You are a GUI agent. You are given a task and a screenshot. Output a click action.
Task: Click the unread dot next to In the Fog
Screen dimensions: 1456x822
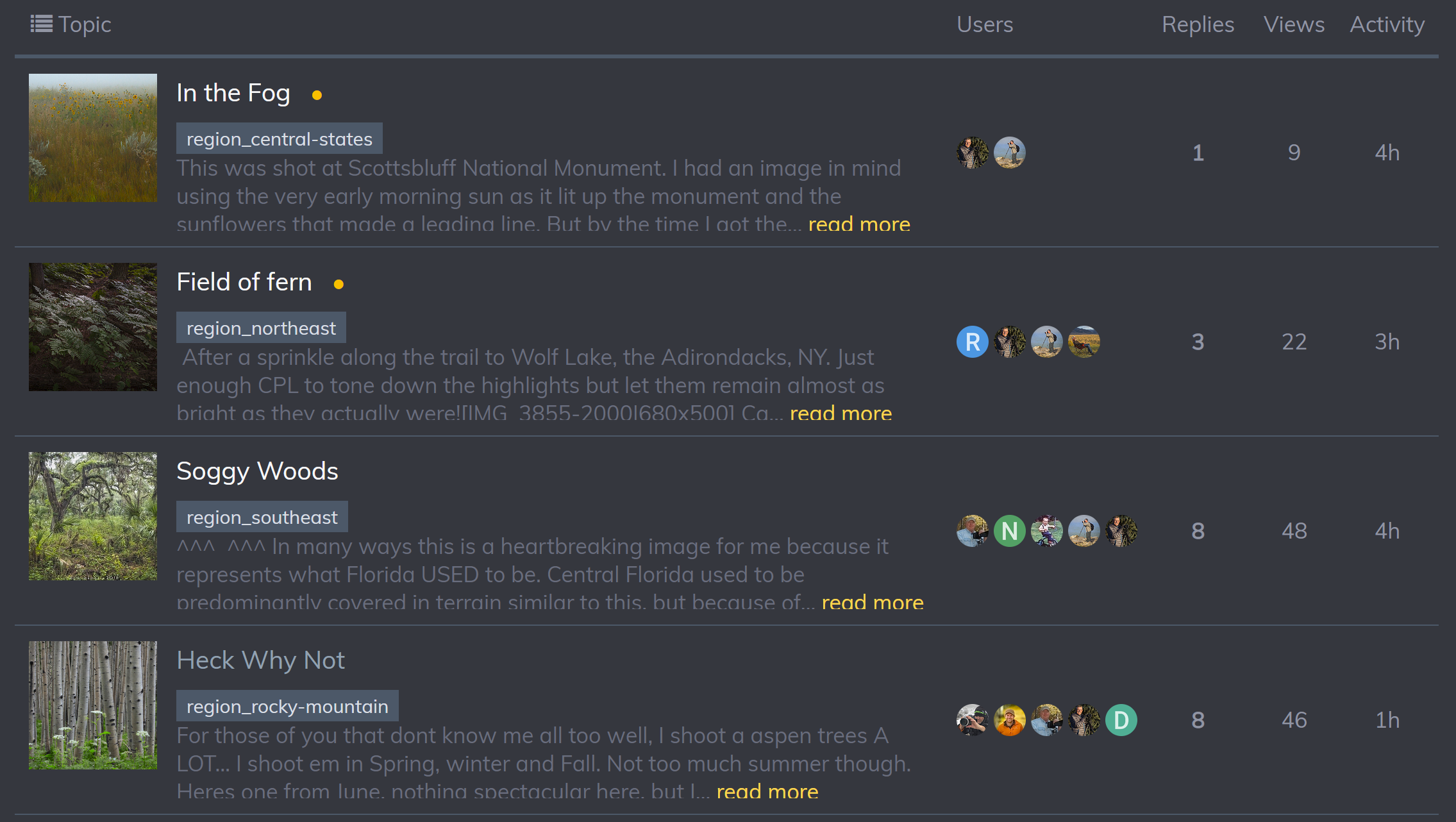pyautogui.click(x=317, y=96)
